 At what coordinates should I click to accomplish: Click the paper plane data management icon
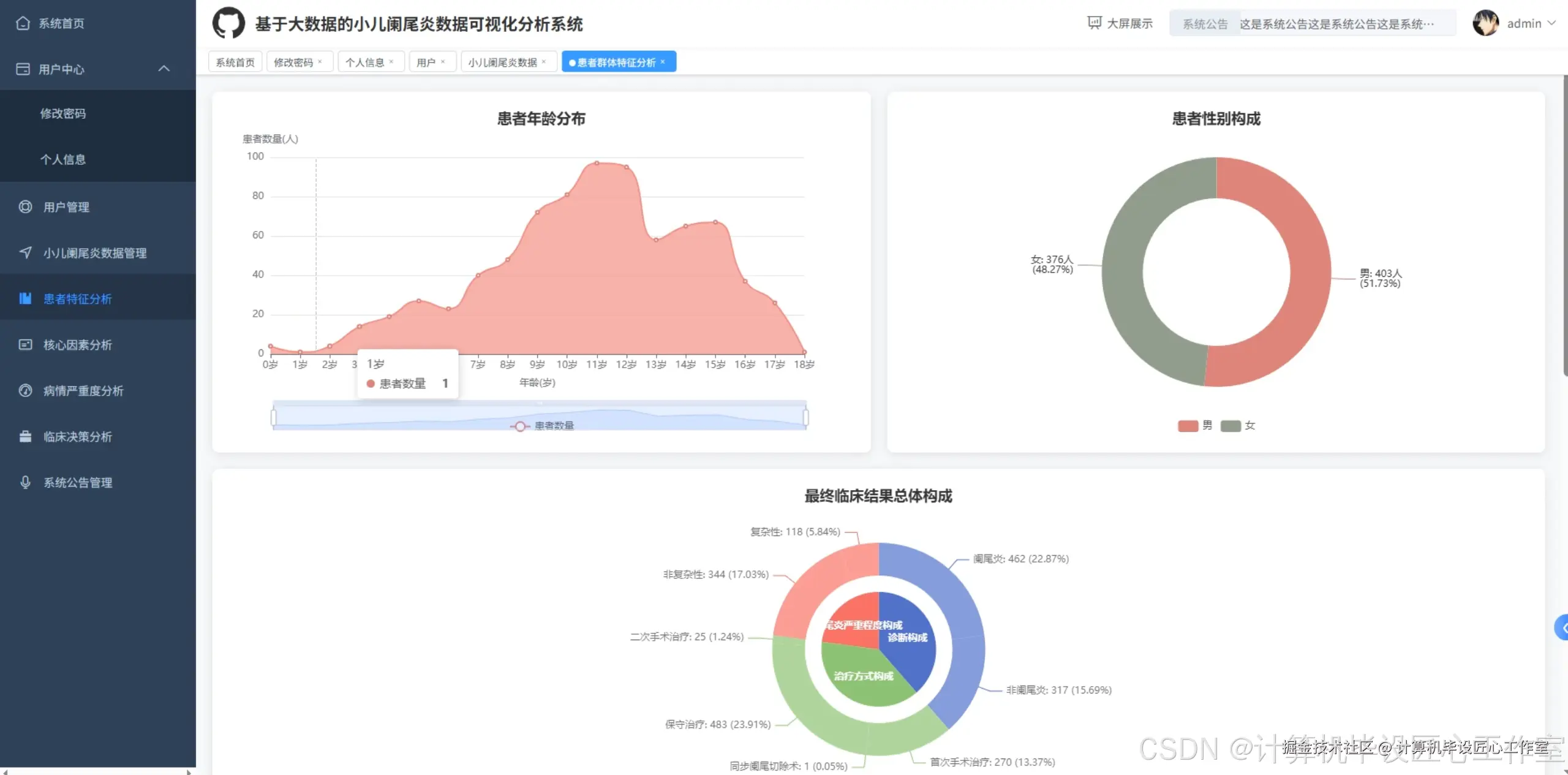click(25, 252)
